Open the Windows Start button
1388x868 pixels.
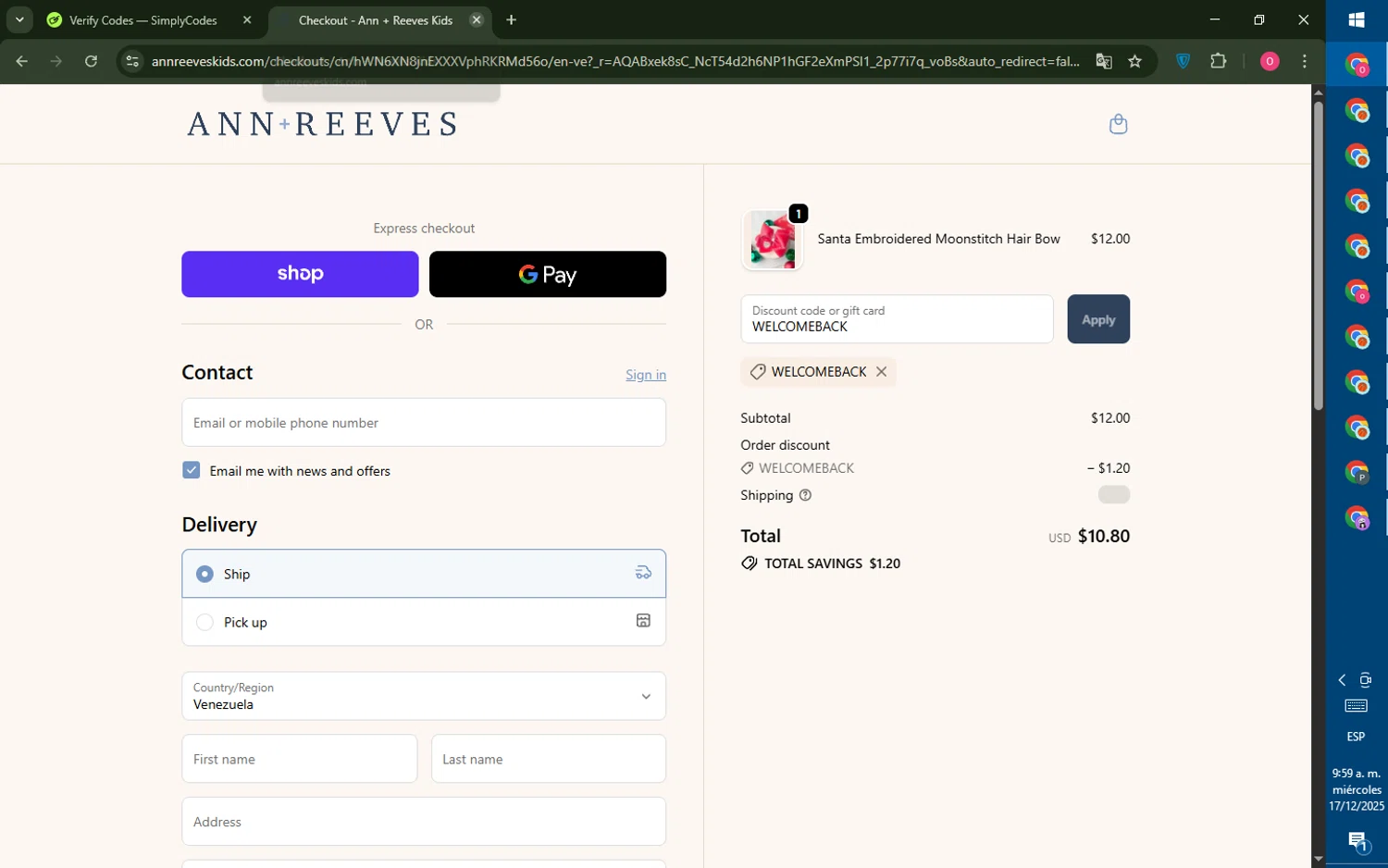pos(1357,20)
